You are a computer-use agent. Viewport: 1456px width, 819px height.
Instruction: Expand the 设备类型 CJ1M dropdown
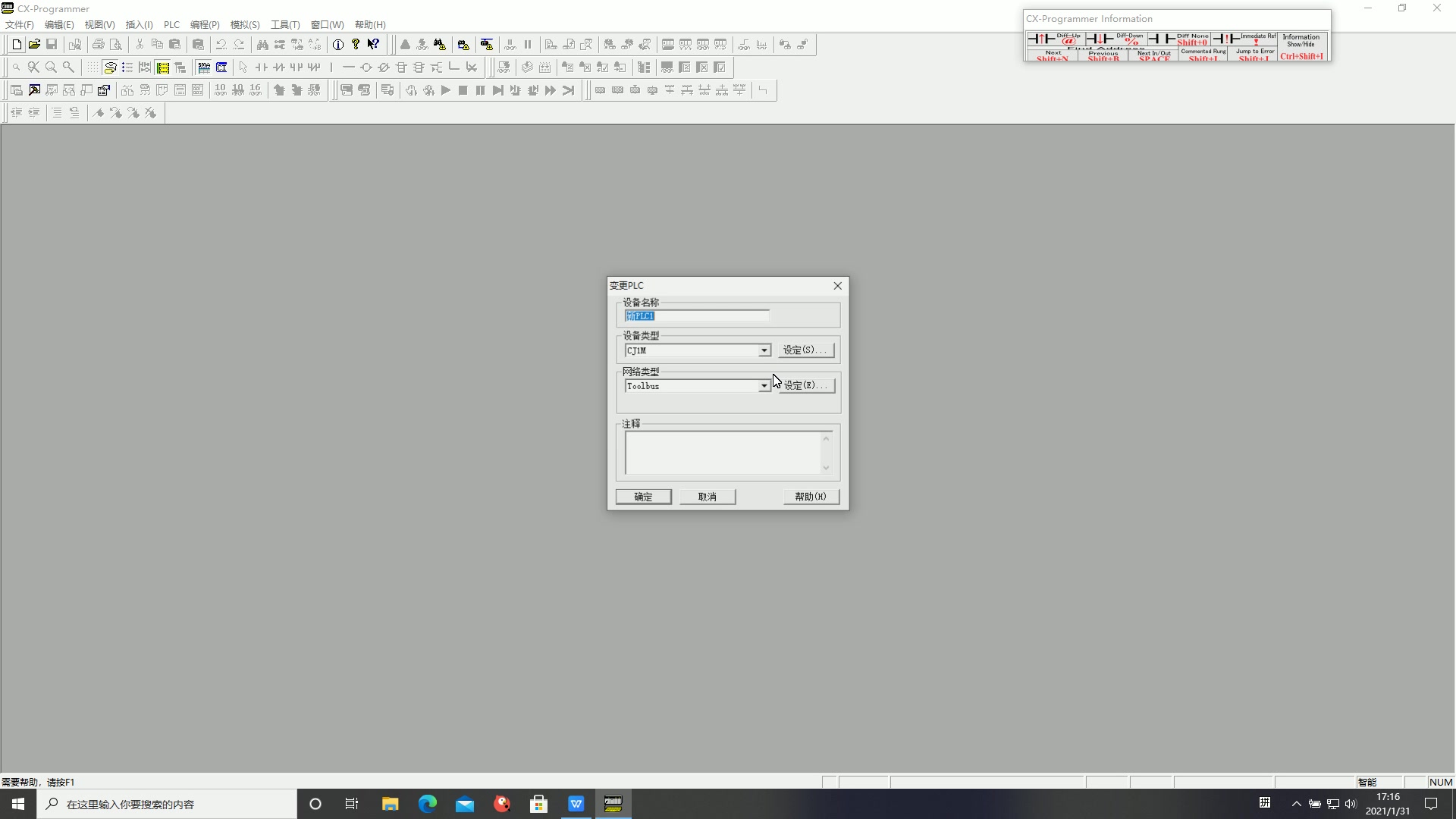pos(764,350)
